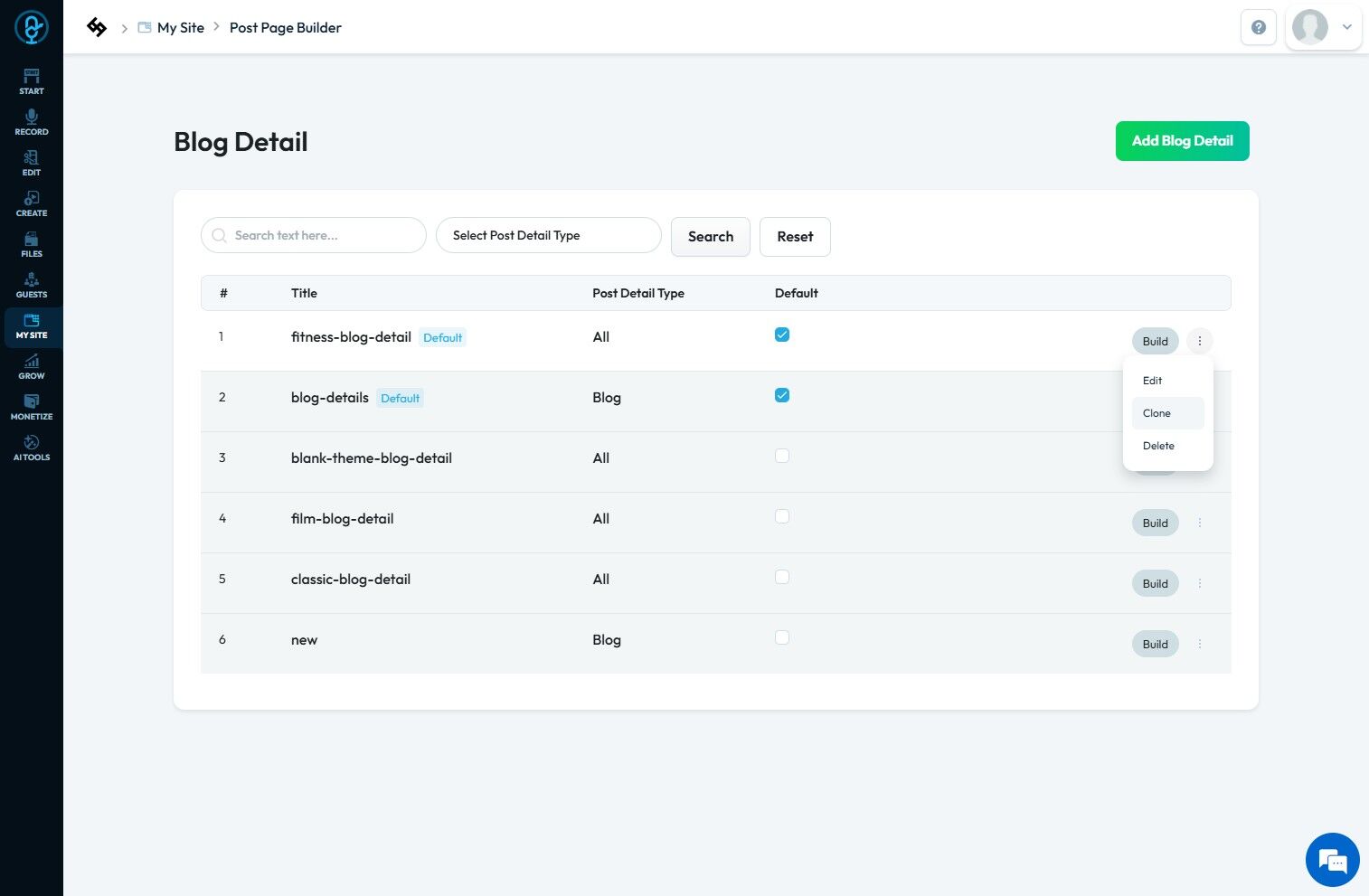This screenshot has width=1369, height=896.
Task: Check default box for new row
Action: pyautogui.click(x=782, y=637)
